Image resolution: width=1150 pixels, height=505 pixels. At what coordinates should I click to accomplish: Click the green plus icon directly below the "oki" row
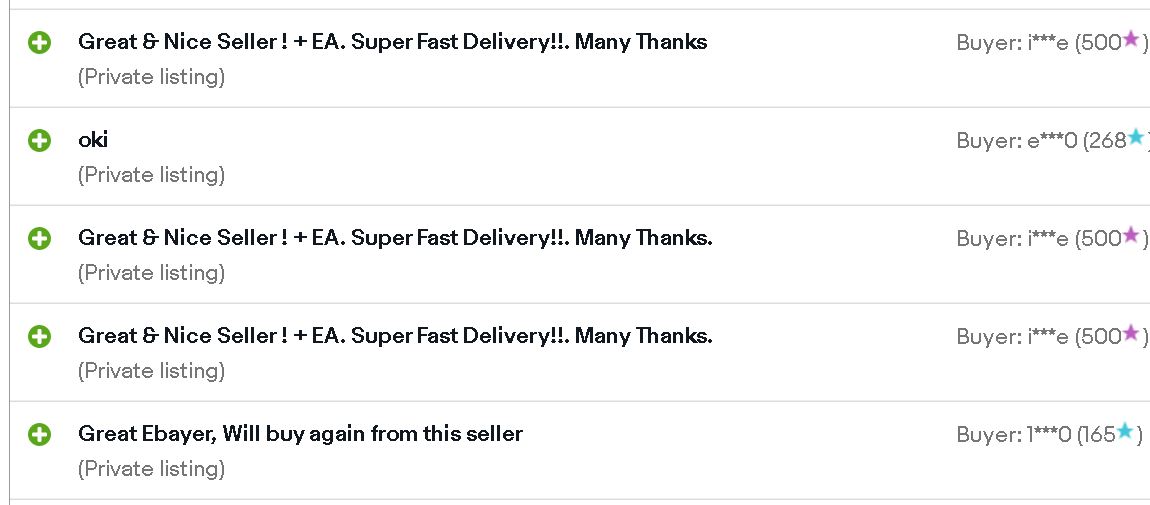pyautogui.click(x=40, y=238)
